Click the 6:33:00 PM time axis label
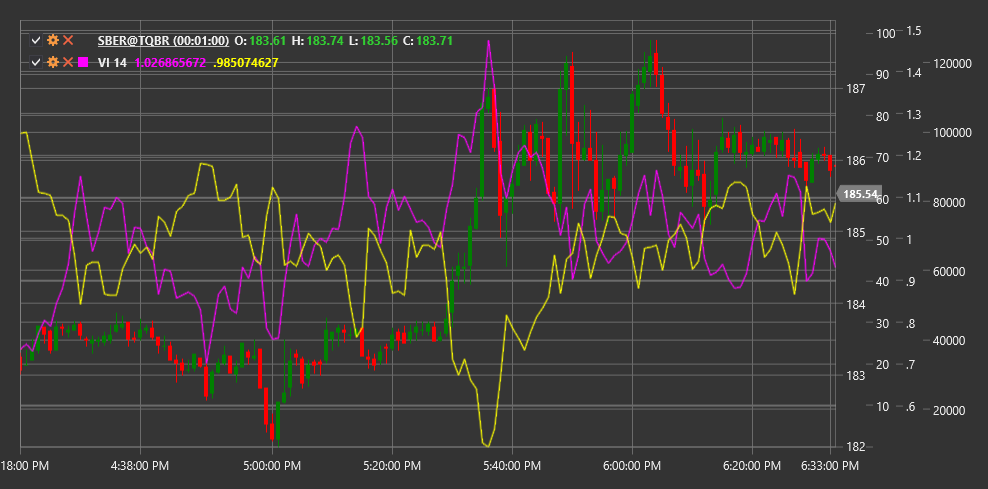Viewport: 988px width, 489px height. (x=830, y=466)
